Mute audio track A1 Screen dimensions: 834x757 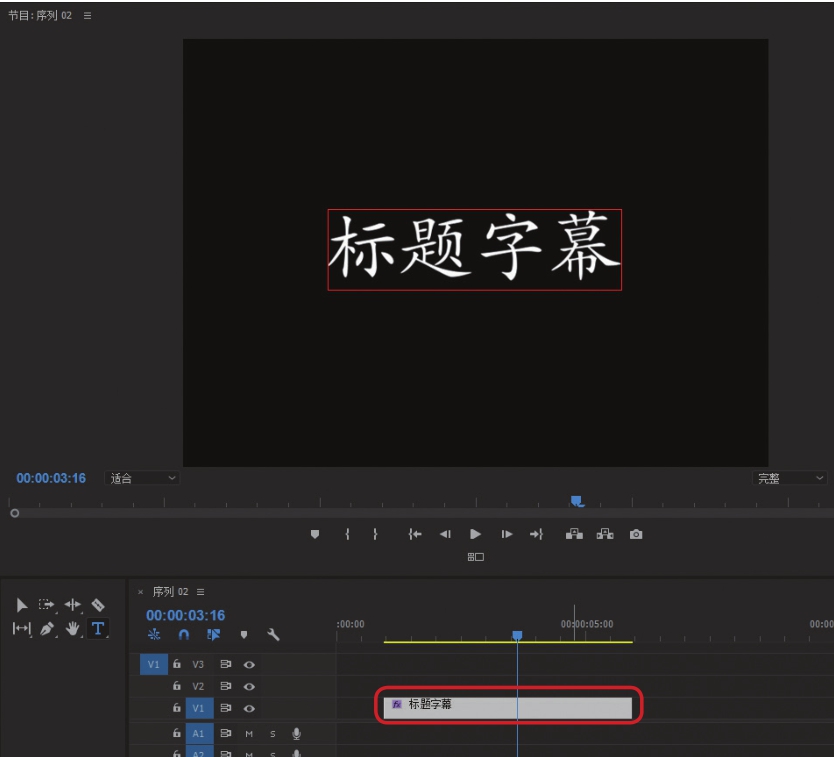(x=249, y=734)
